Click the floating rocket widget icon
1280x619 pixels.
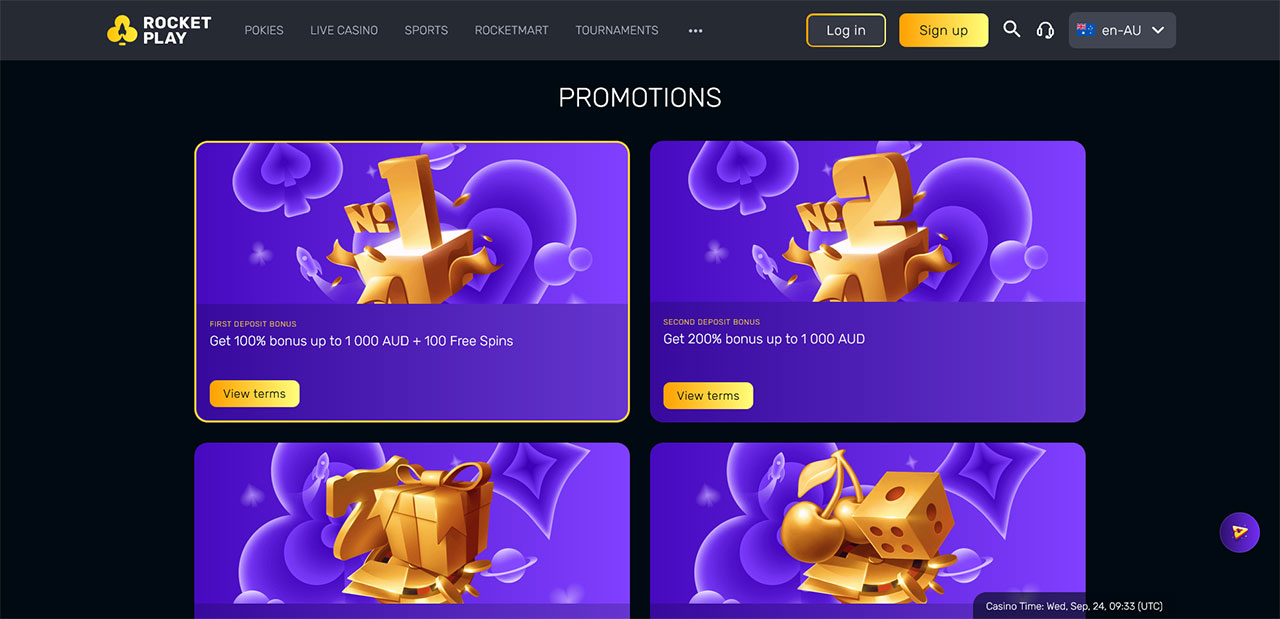pyautogui.click(x=1240, y=532)
